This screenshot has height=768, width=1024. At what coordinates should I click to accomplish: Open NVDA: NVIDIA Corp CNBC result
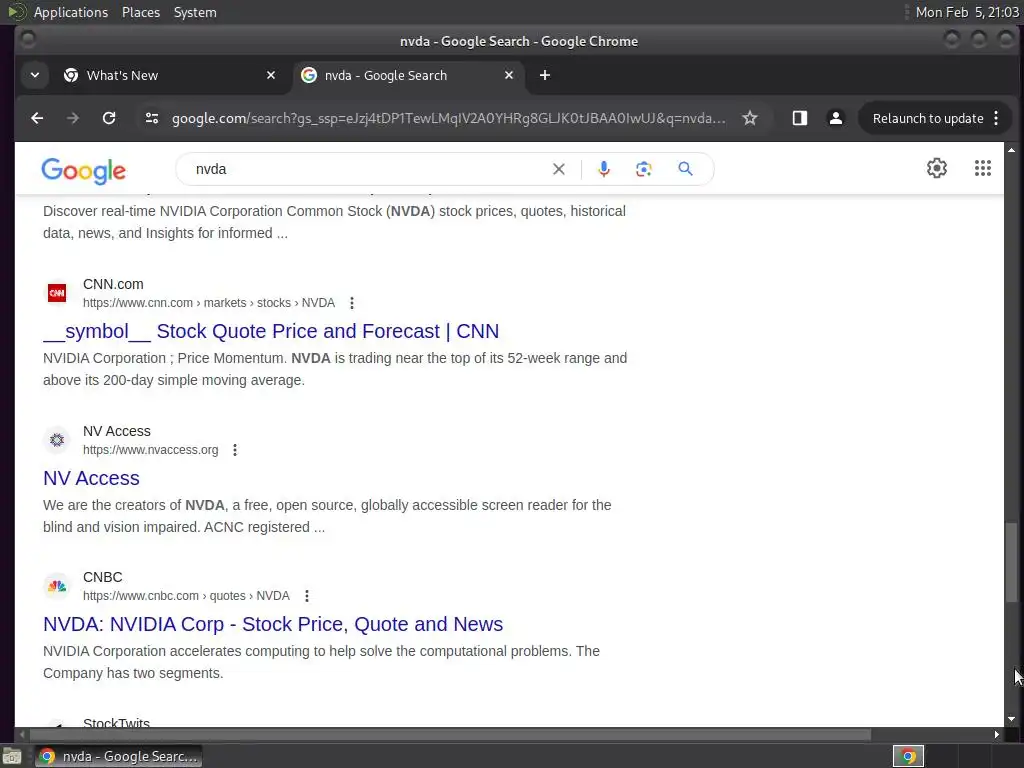[273, 624]
